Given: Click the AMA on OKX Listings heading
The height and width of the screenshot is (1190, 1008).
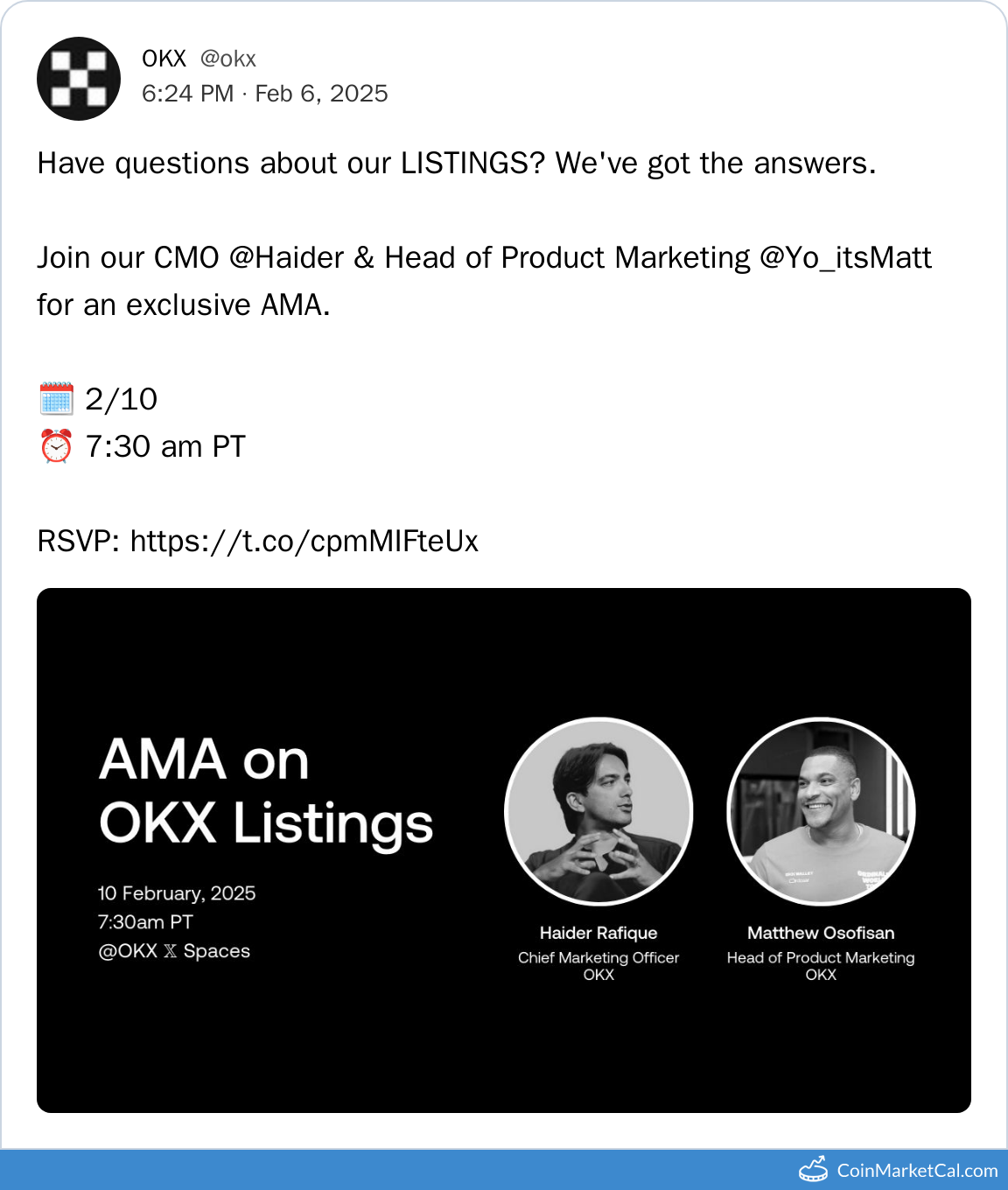Looking at the screenshot, I should coord(265,791).
